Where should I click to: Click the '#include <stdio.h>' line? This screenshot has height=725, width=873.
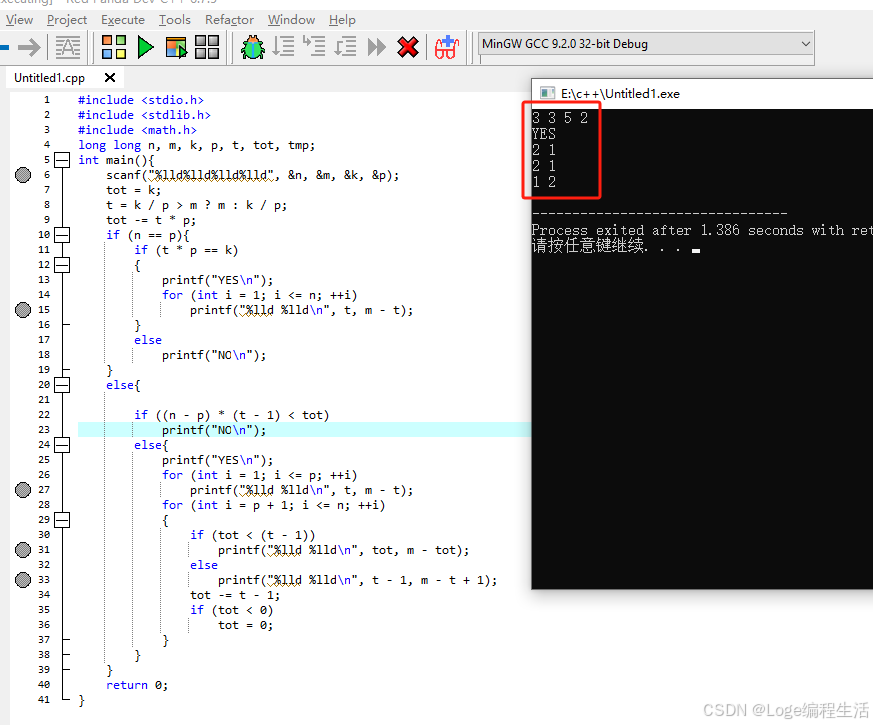point(141,100)
